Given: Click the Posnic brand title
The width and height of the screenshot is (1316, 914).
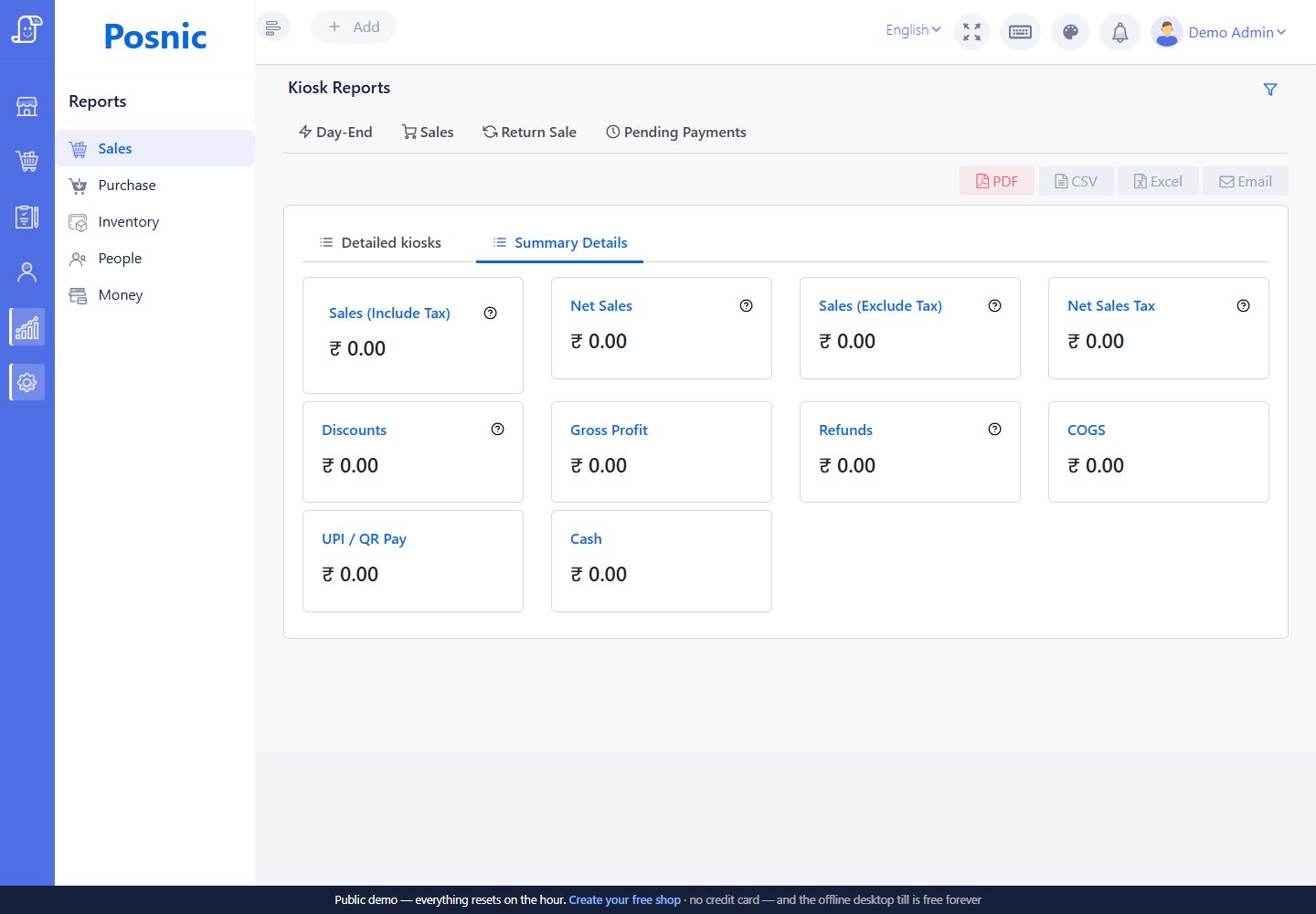Looking at the screenshot, I should pyautogui.click(x=155, y=37).
